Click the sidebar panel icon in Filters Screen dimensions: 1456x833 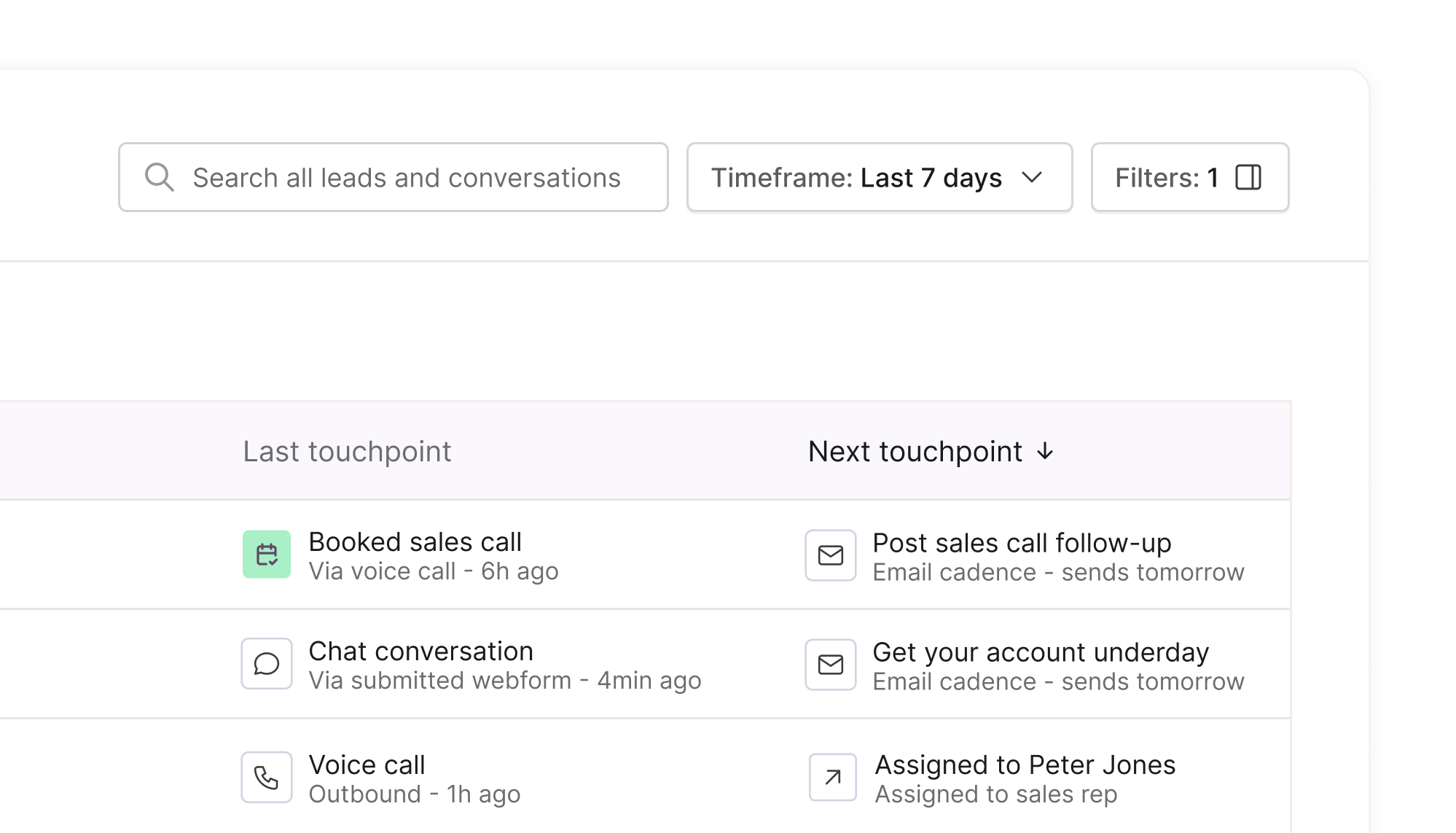1248,177
